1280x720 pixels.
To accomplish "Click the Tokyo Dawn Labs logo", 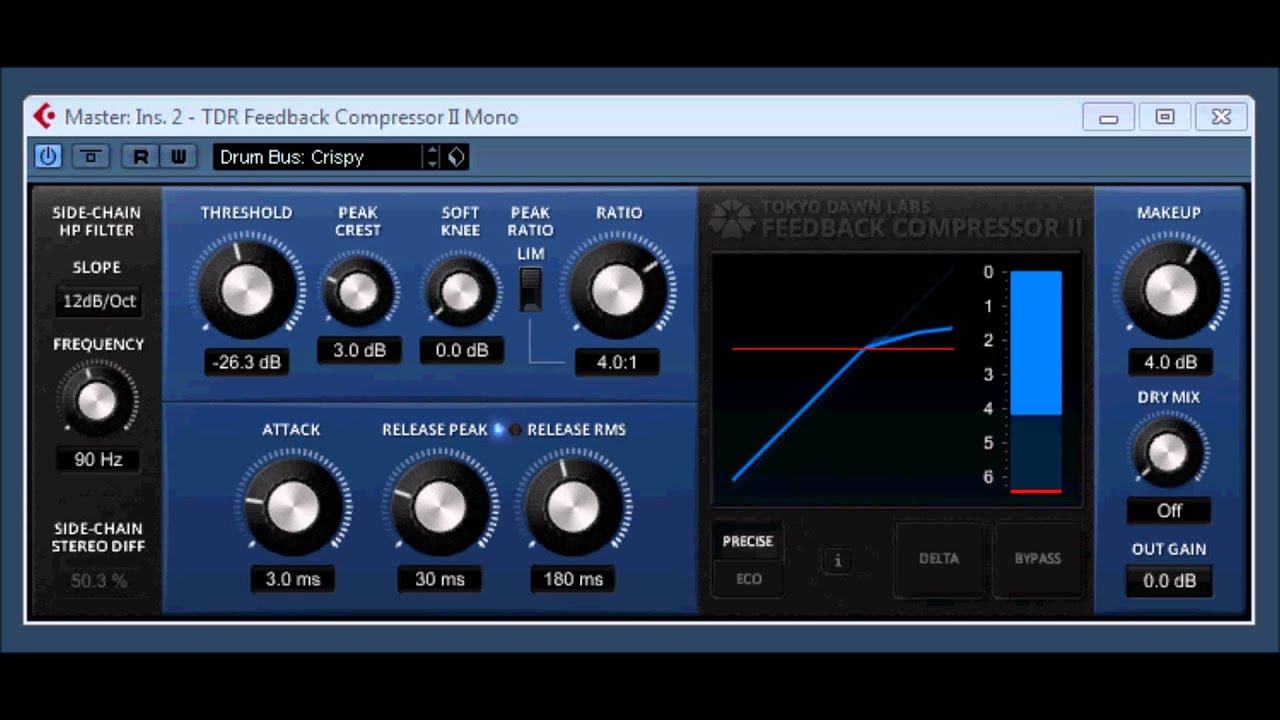I will click(732, 219).
